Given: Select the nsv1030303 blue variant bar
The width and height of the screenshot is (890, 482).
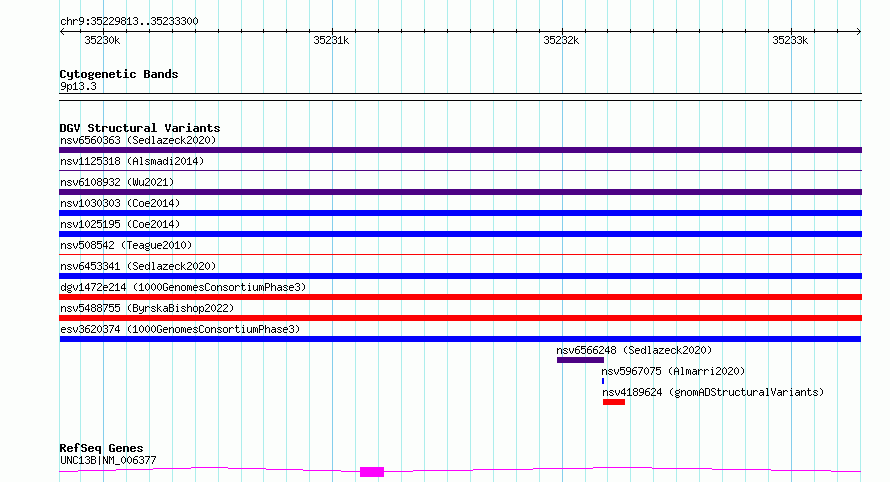Looking at the screenshot, I should point(460,213).
